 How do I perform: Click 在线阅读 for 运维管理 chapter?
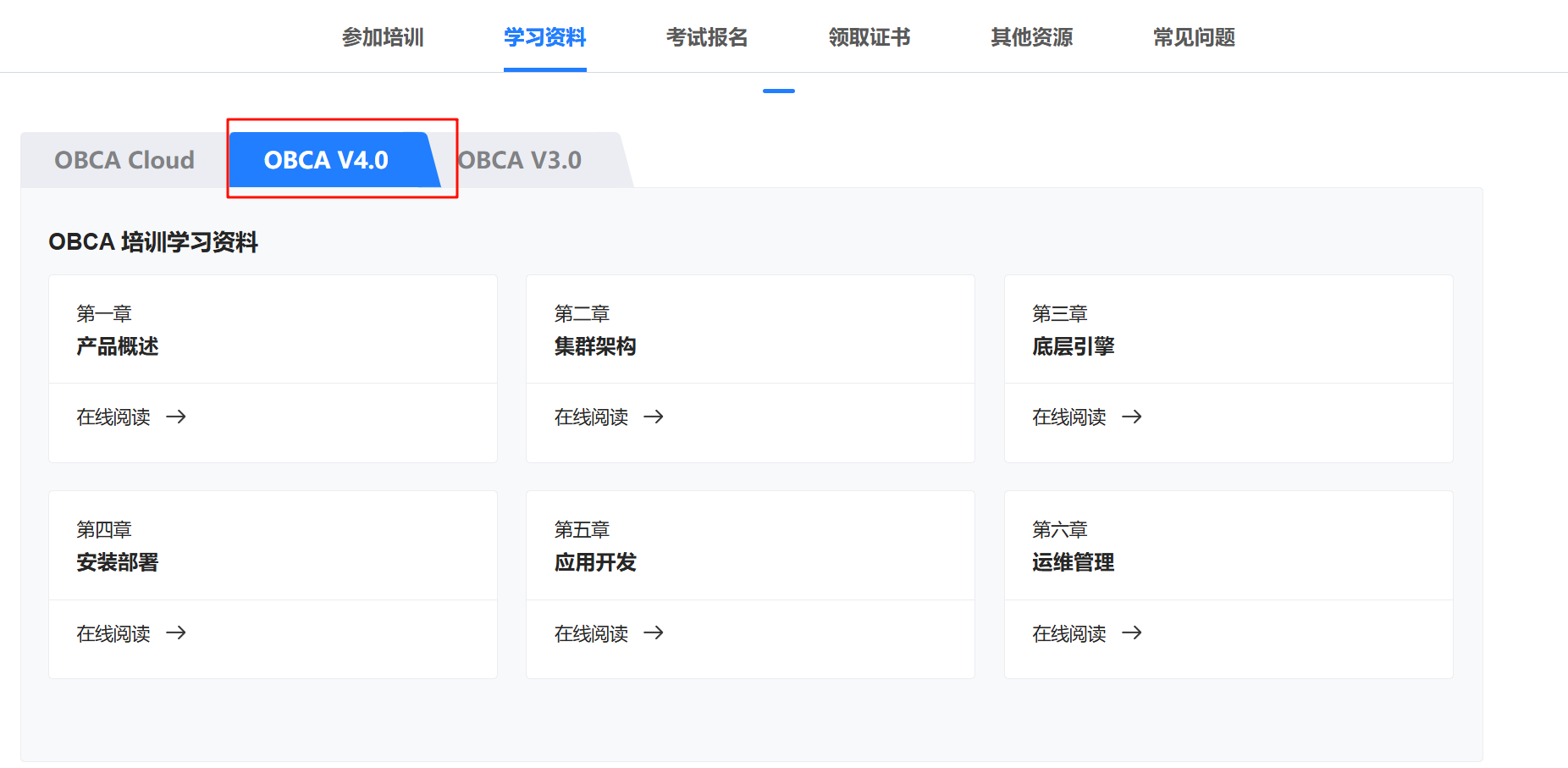(1069, 633)
